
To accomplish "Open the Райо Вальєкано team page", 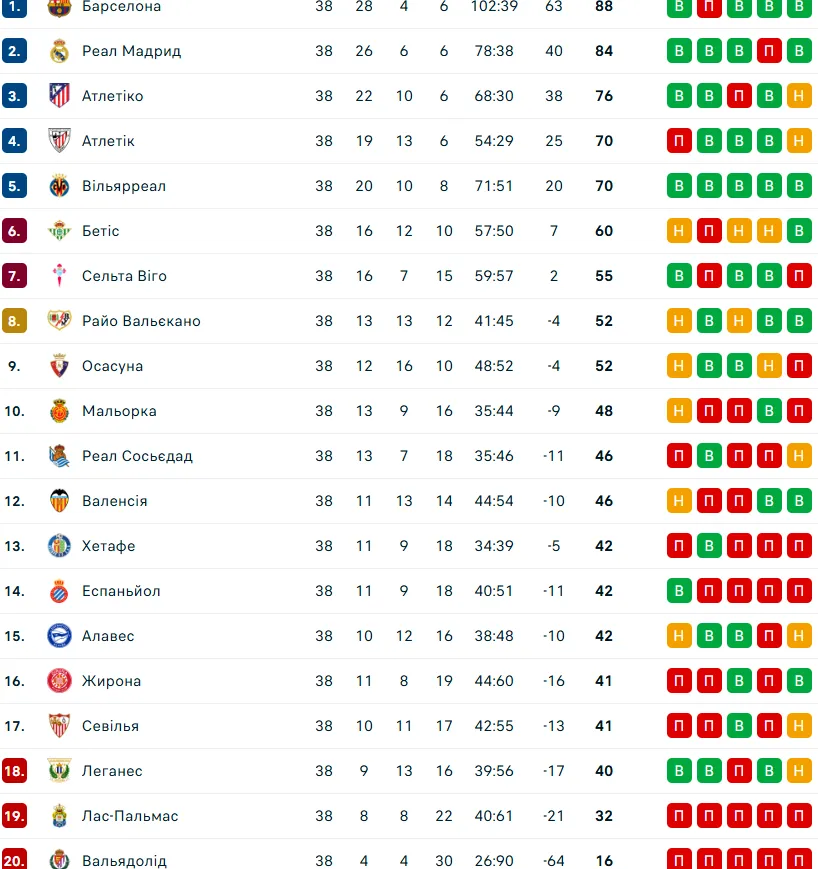I will [x=141, y=321].
